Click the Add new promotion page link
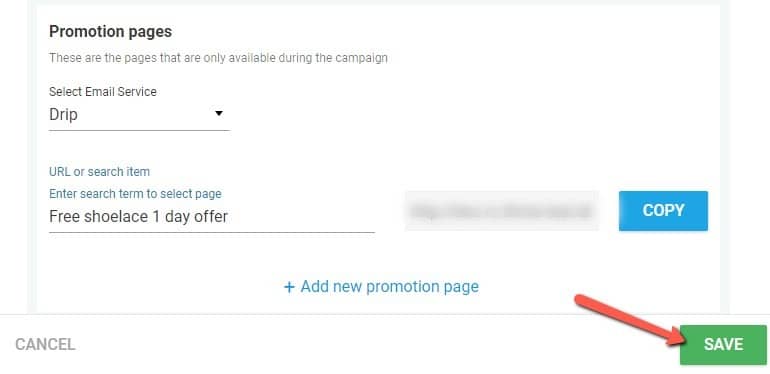 tap(381, 287)
